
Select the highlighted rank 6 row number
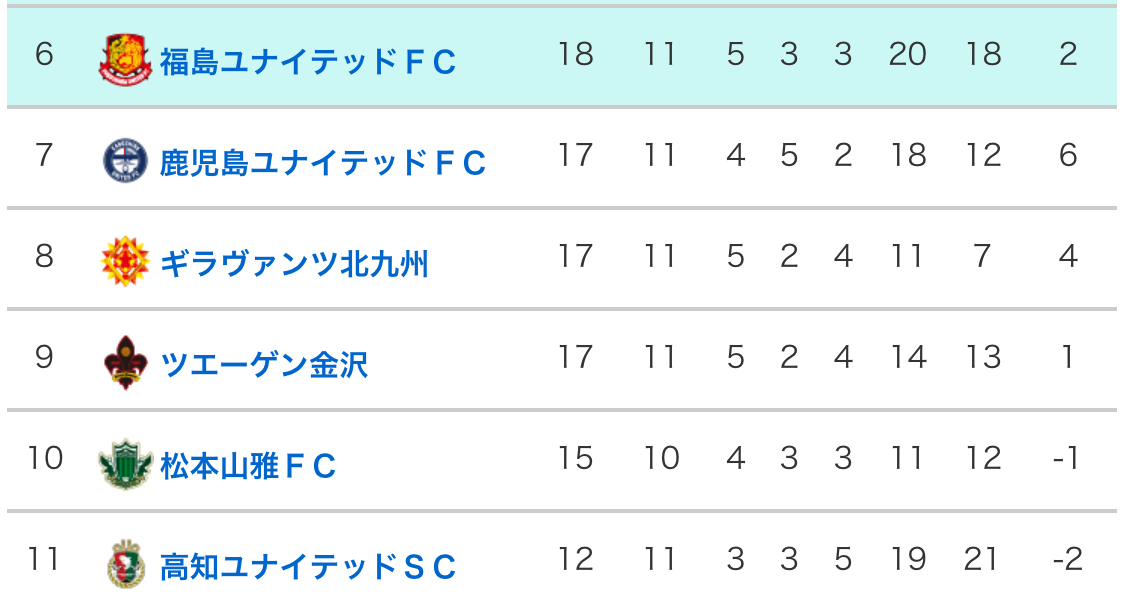pyautogui.click(x=44, y=54)
